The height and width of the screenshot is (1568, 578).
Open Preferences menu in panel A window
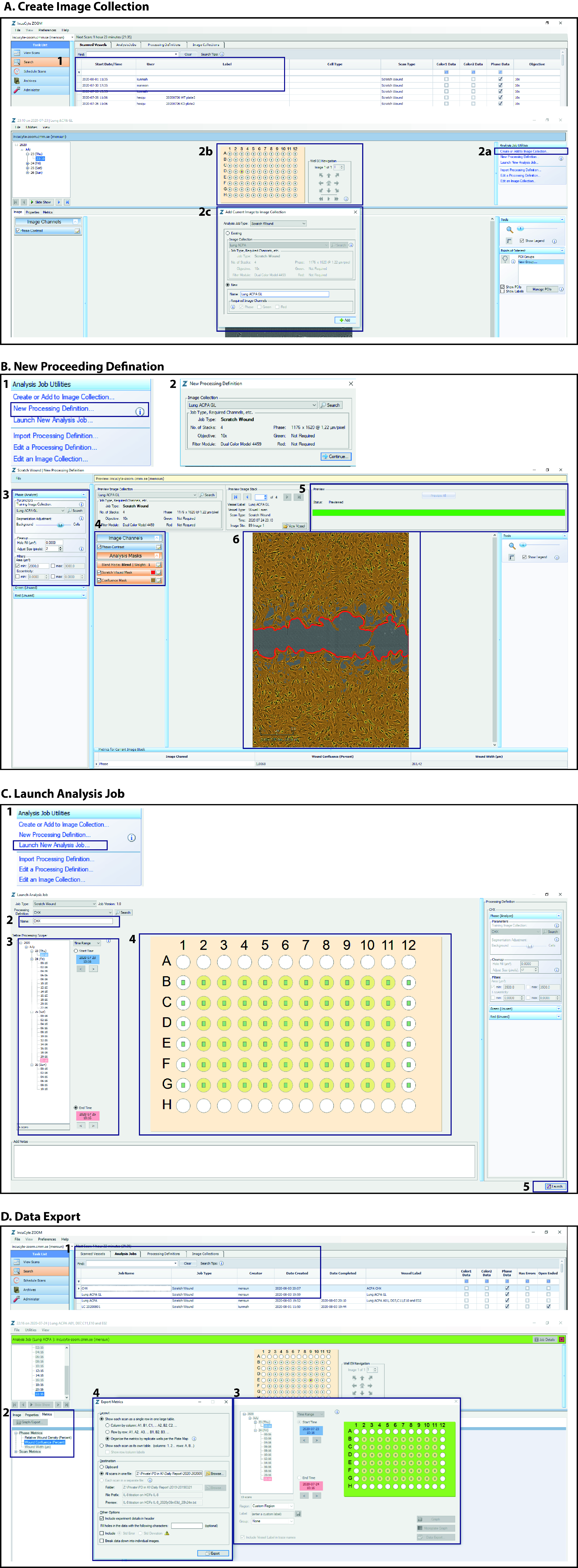coord(48,30)
